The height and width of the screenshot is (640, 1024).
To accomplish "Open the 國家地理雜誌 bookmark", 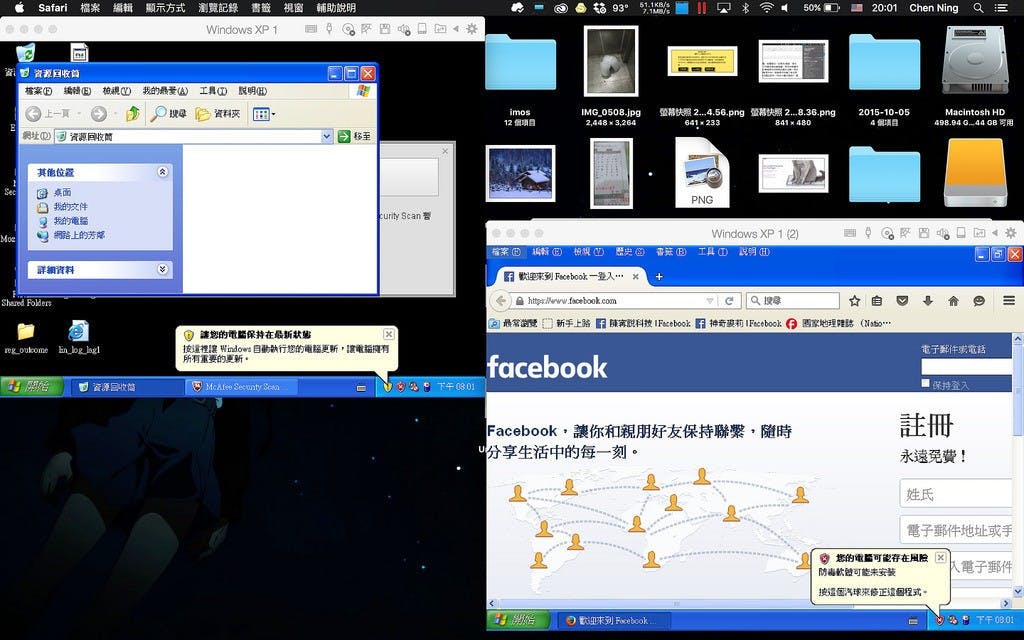I will [838, 323].
